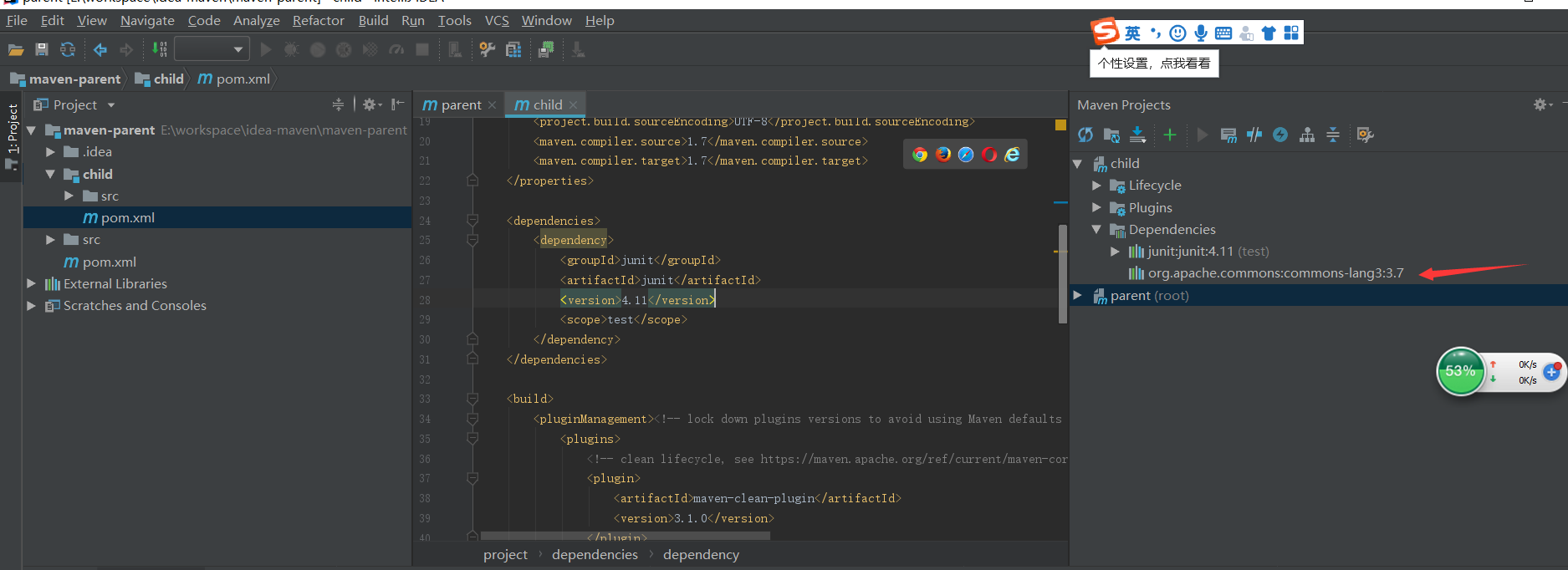Expand the .idea folder

coord(50,152)
